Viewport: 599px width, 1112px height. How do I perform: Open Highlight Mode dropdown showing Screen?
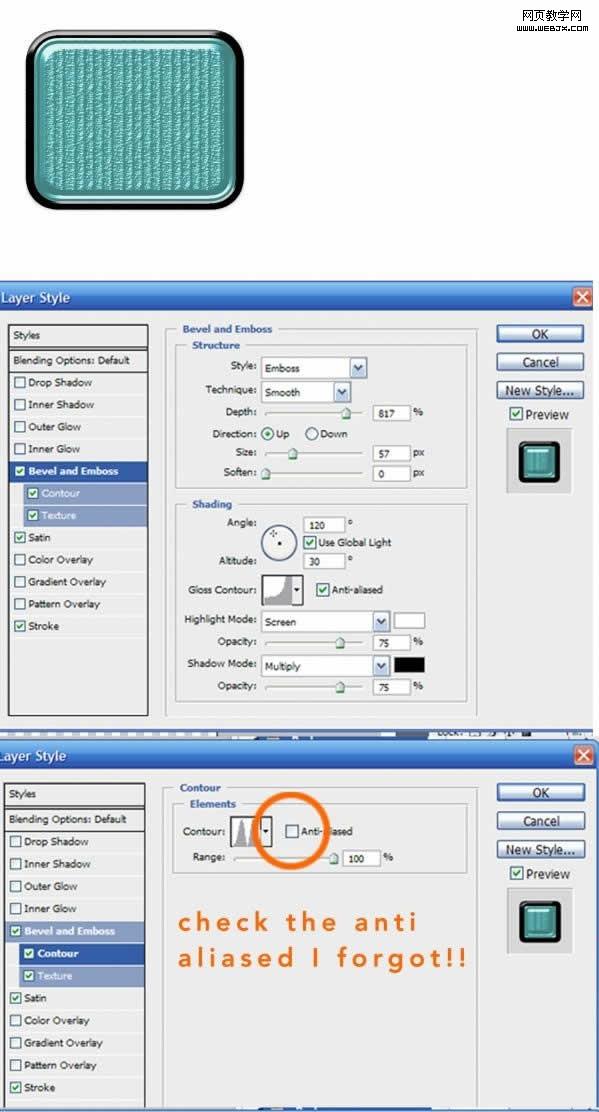pyautogui.click(x=325, y=622)
